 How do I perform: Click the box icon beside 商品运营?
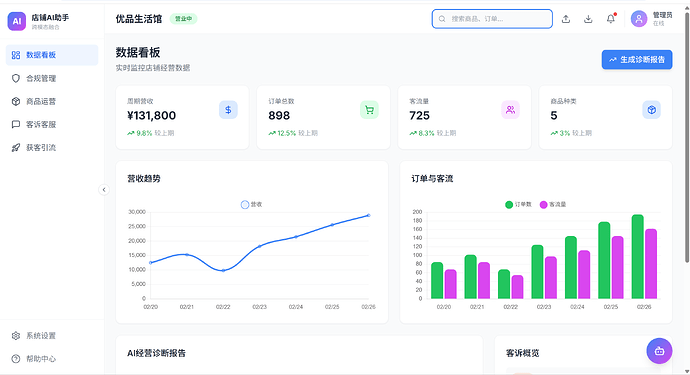coord(16,101)
